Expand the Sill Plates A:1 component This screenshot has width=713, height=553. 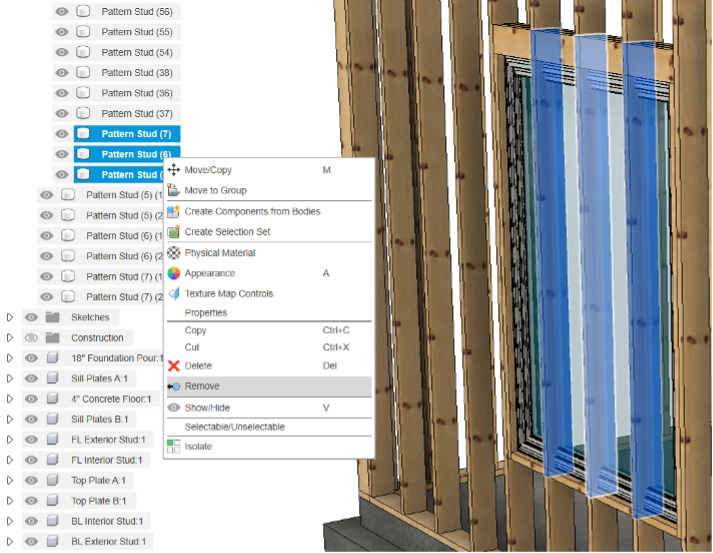tap(10, 378)
